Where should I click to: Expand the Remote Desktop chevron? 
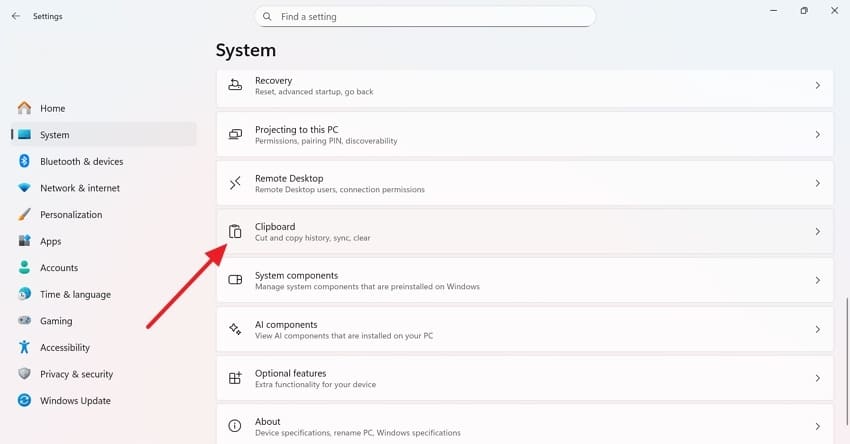[817, 183]
